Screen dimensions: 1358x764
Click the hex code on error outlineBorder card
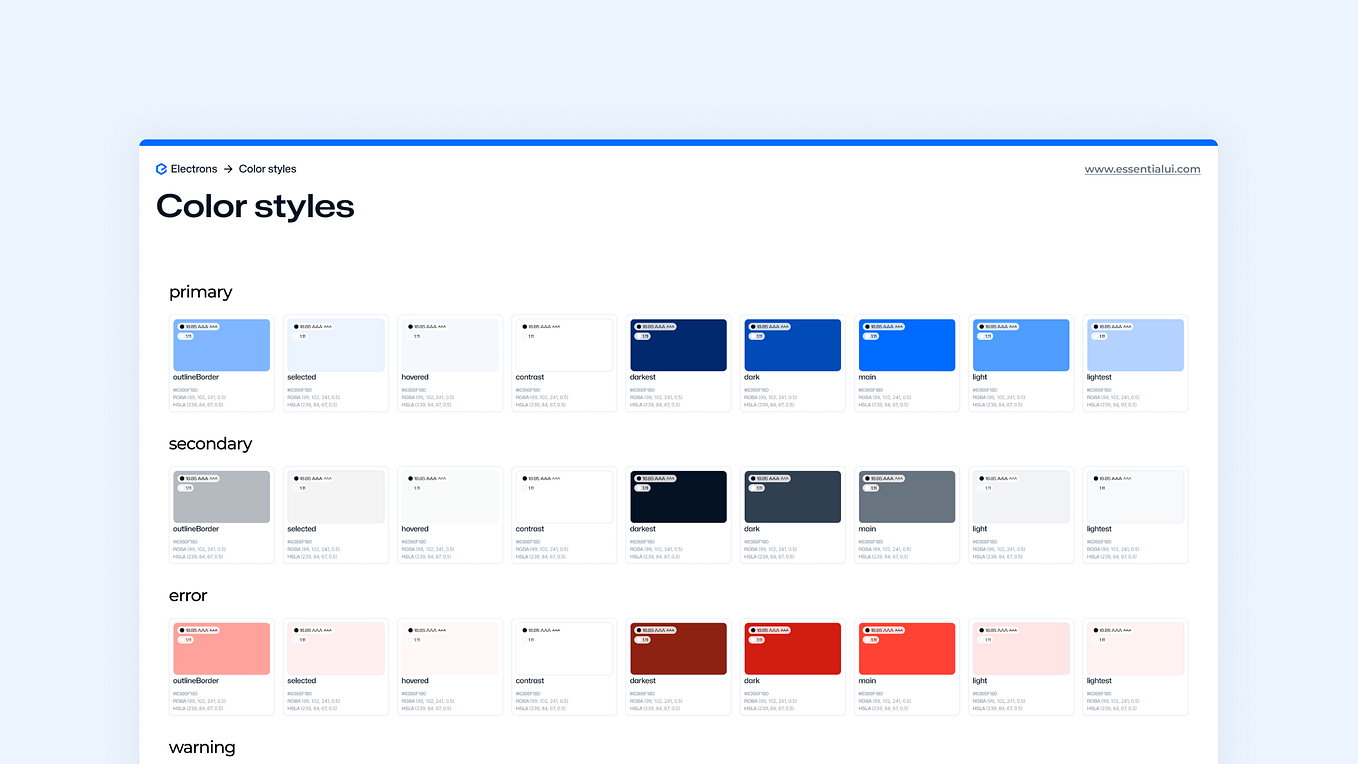pos(185,692)
